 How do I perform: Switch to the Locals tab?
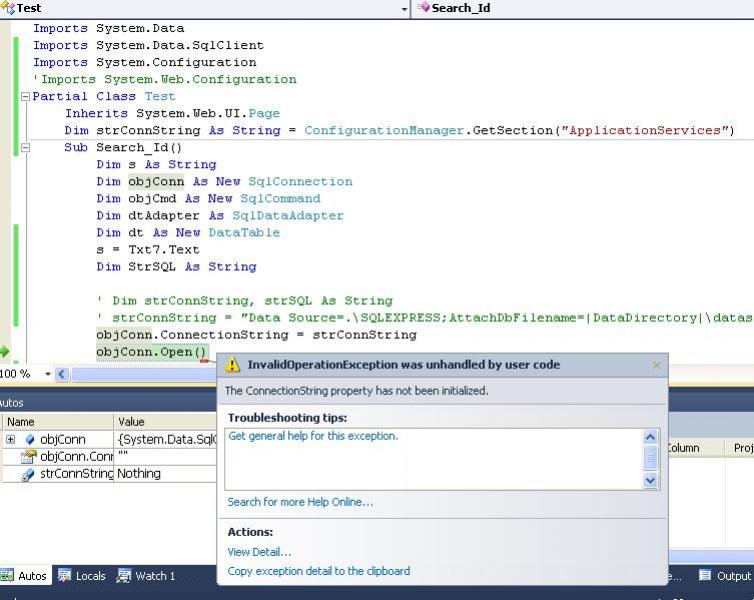click(81, 575)
